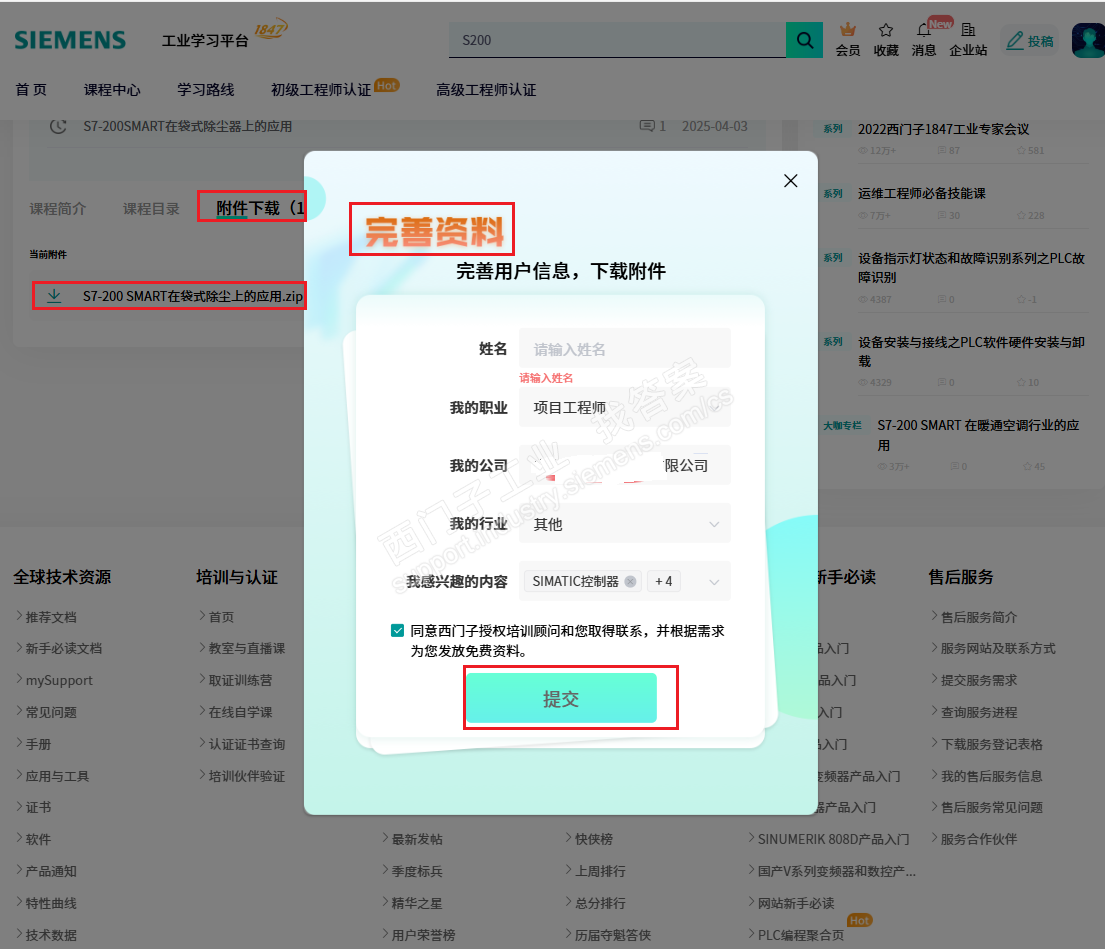Switch to the 课程简介 tab
This screenshot has height=949, width=1105.
tap(58, 209)
